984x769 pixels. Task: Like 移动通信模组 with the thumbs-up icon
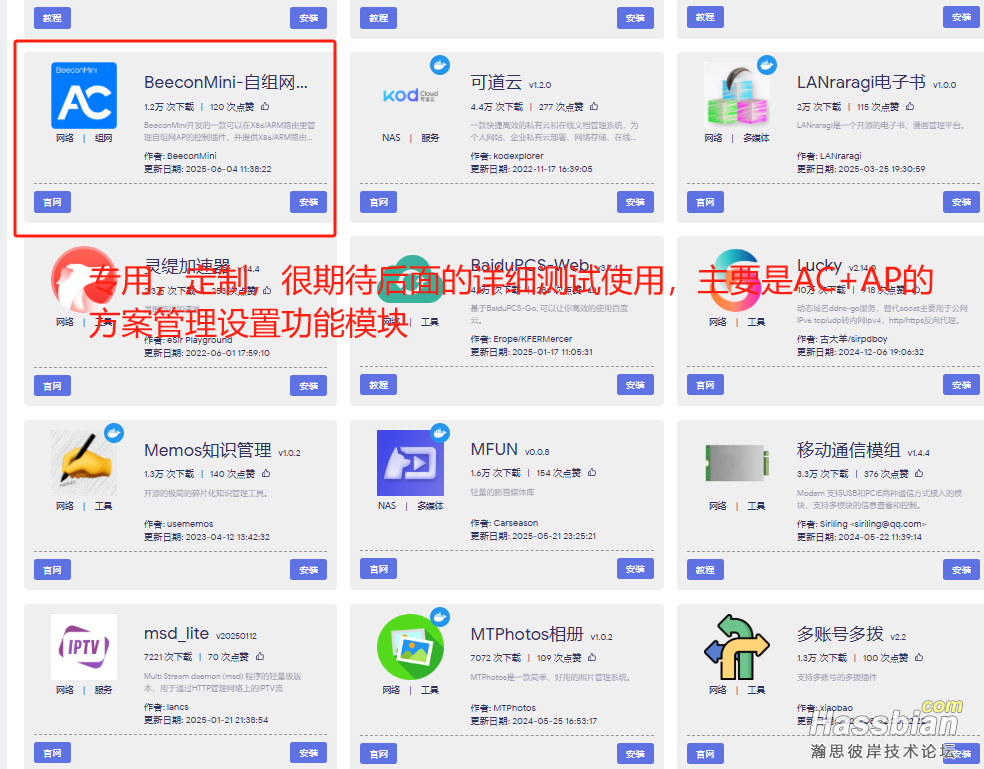pos(919,473)
